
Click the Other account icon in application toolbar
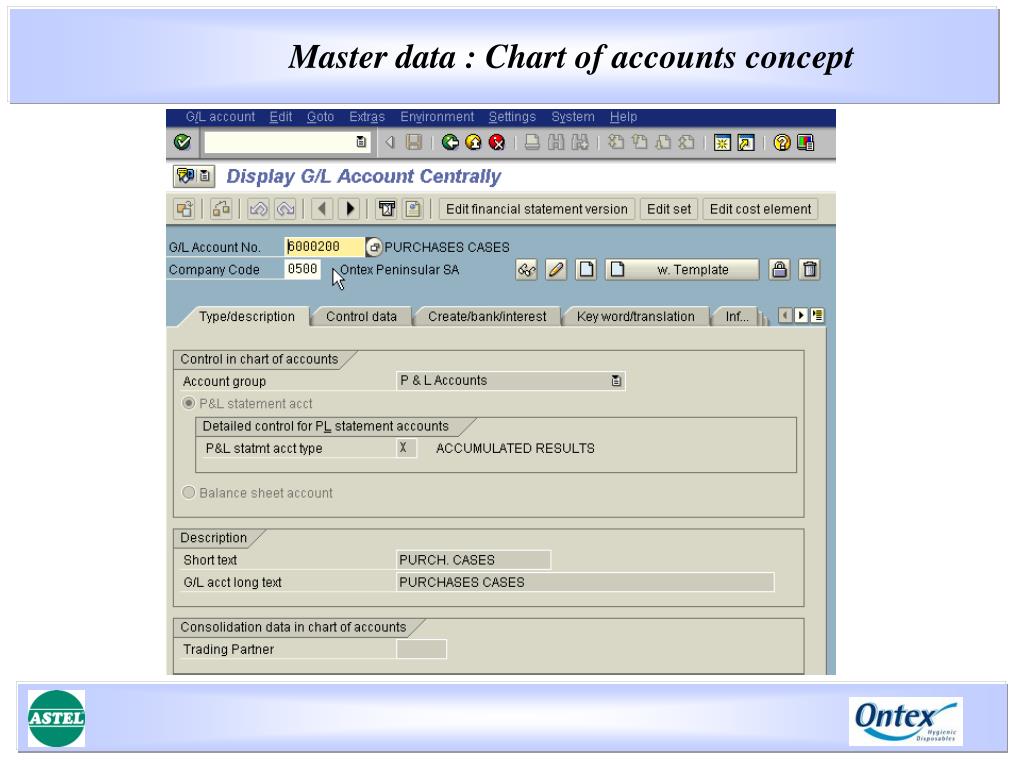point(184,209)
